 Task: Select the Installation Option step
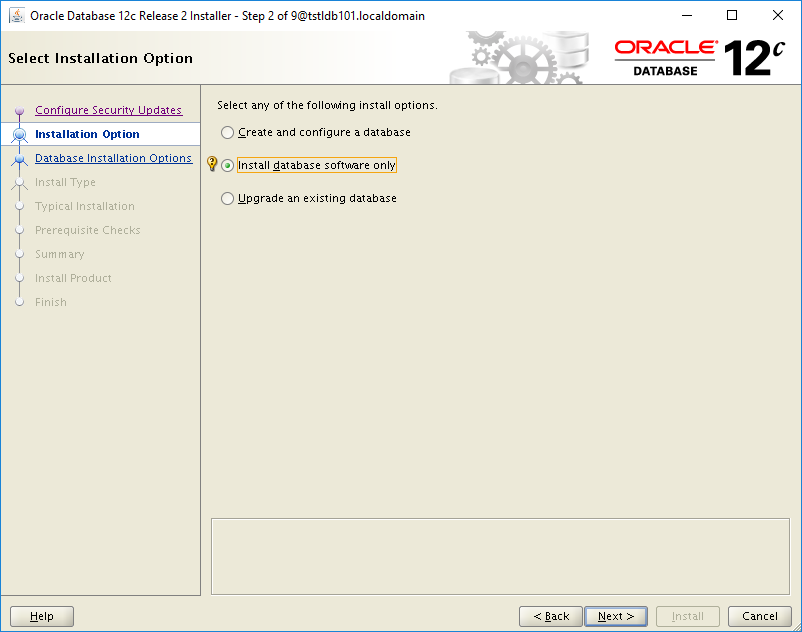coord(87,134)
